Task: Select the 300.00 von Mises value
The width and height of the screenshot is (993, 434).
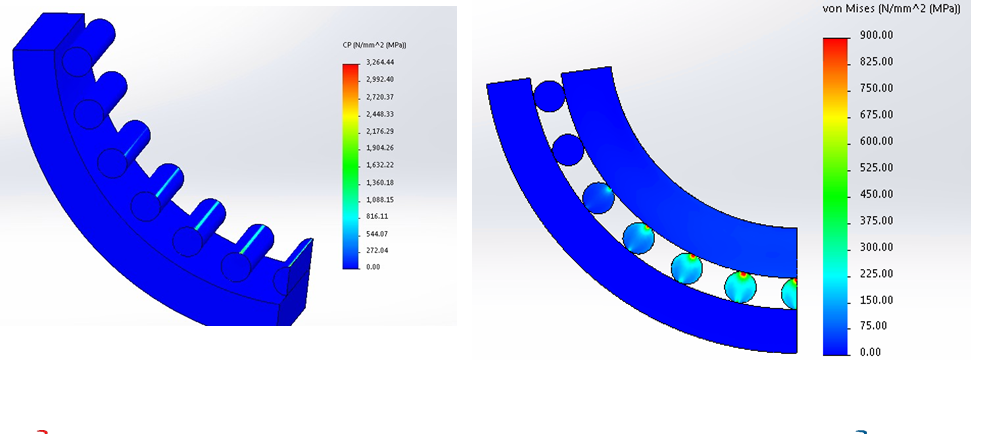Action: coord(876,247)
